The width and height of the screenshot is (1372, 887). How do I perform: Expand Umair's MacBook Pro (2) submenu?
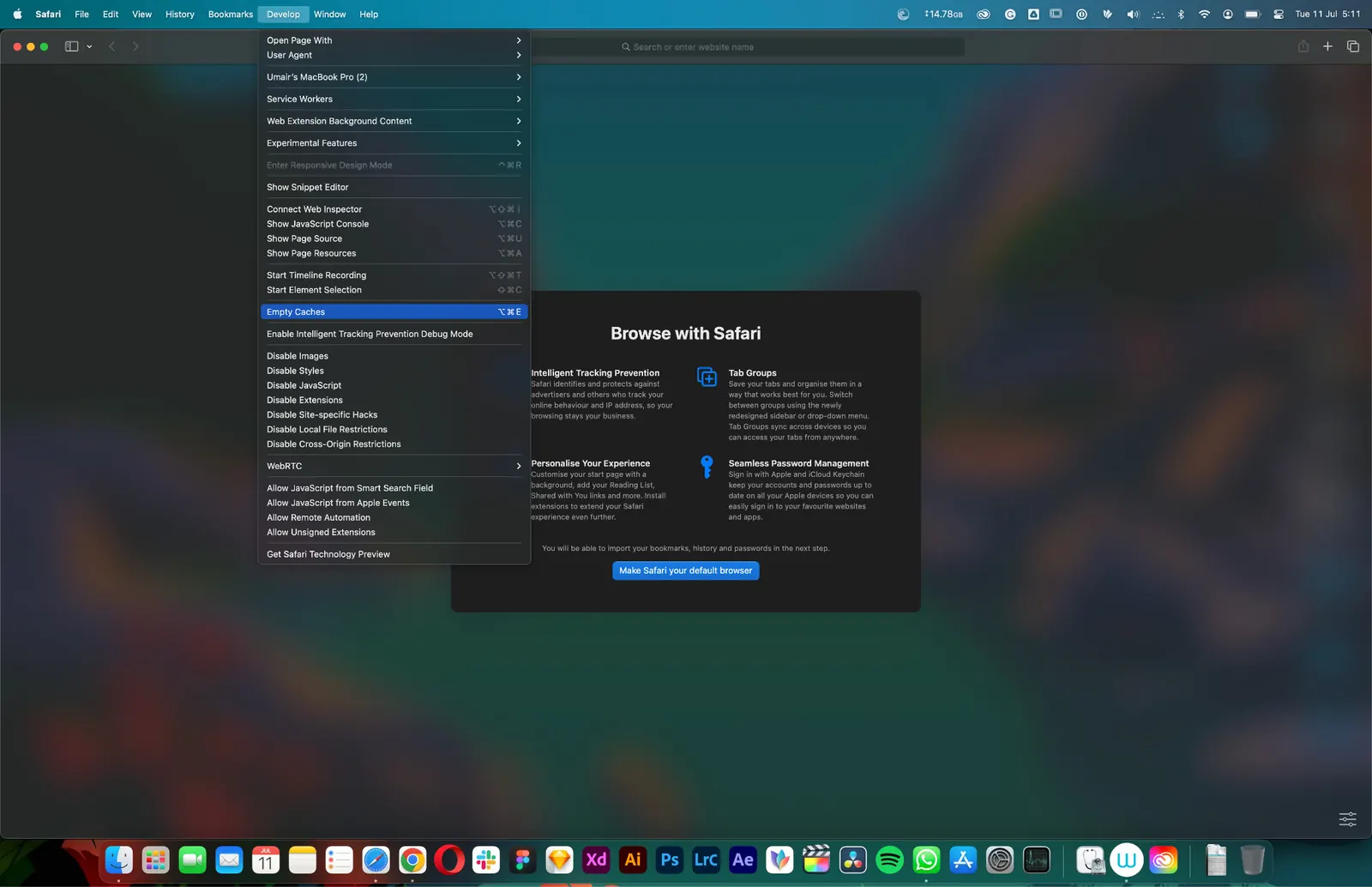click(x=394, y=77)
